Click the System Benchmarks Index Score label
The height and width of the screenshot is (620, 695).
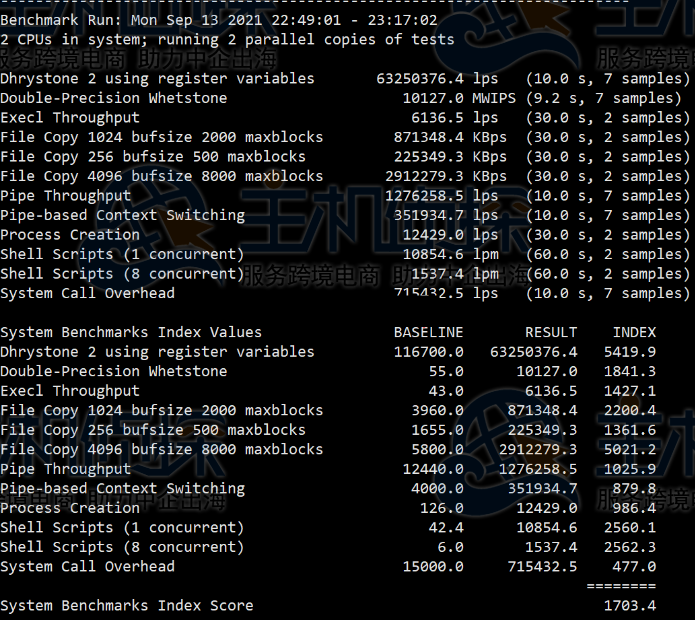click(127, 605)
